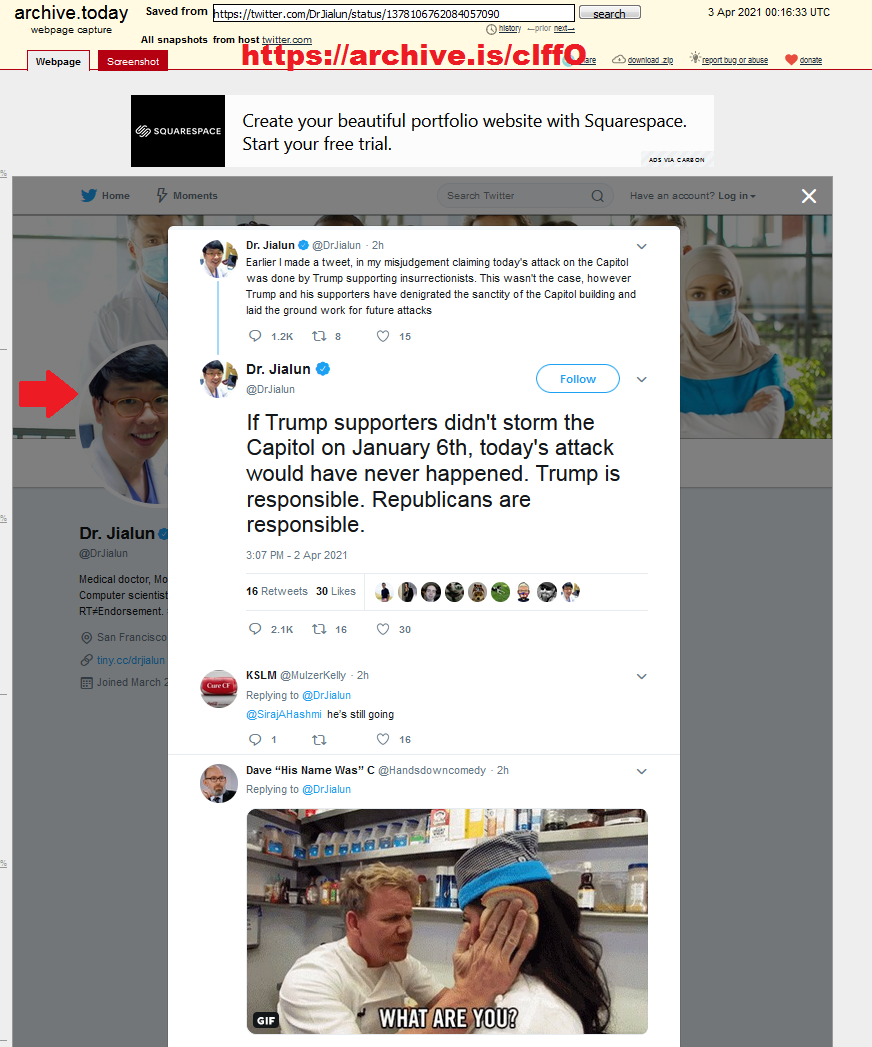Screen dimensions: 872x1047
Task: Follow Dr. Jialun
Action: (578, 379)
